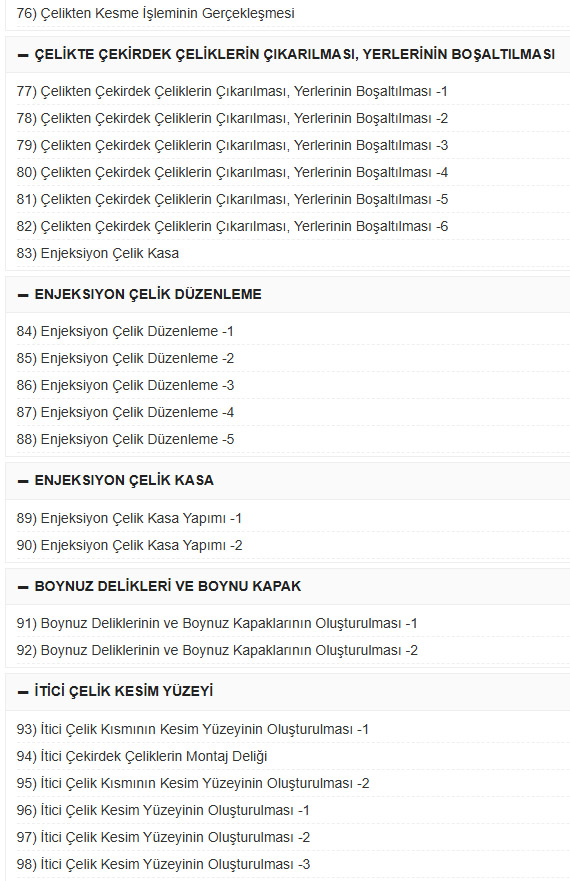
Task: Select lesson 95 İtici Çelik Kısmının Kesim -2
Action: 193,783
